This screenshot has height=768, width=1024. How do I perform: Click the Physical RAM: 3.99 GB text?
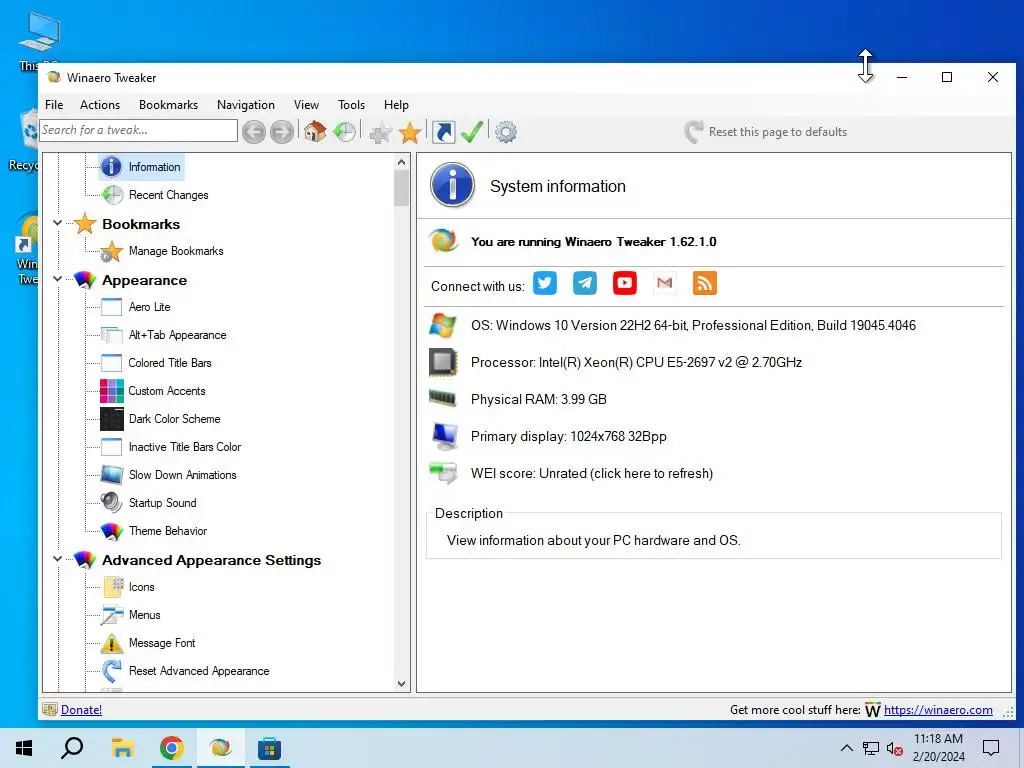pyautogui.click(x=539, y=399)
